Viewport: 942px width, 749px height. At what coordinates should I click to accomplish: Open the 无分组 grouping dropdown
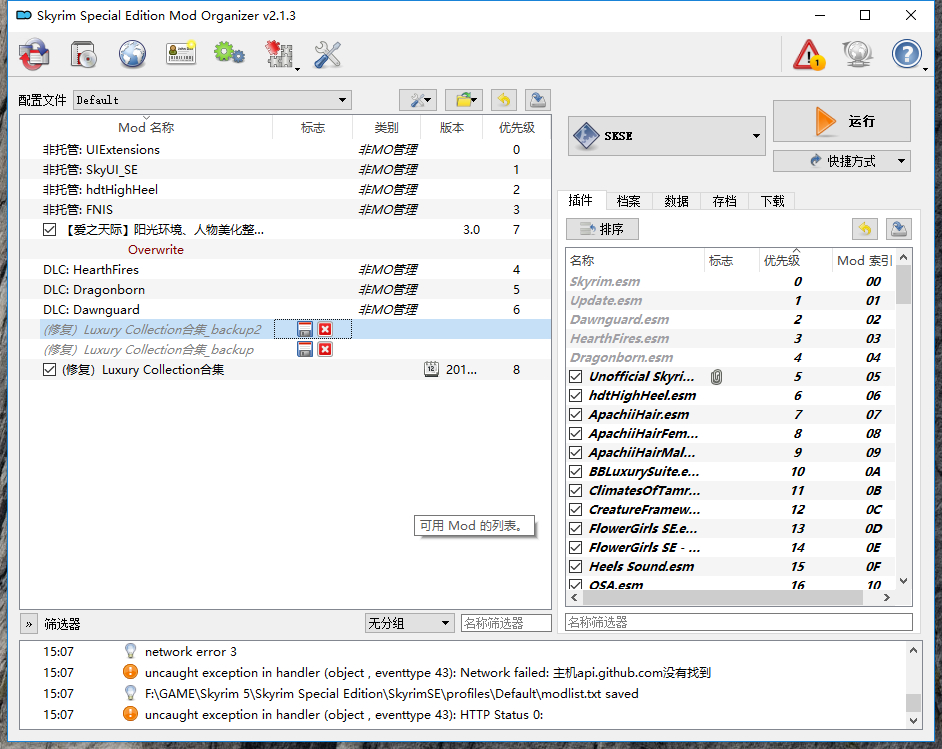pos(409,623)
